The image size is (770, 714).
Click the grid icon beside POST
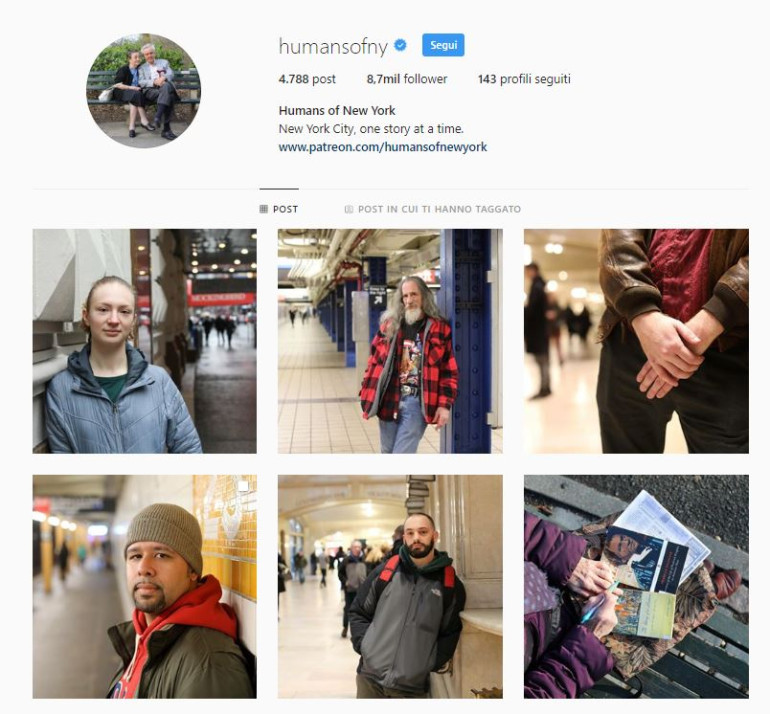point(263,209)
